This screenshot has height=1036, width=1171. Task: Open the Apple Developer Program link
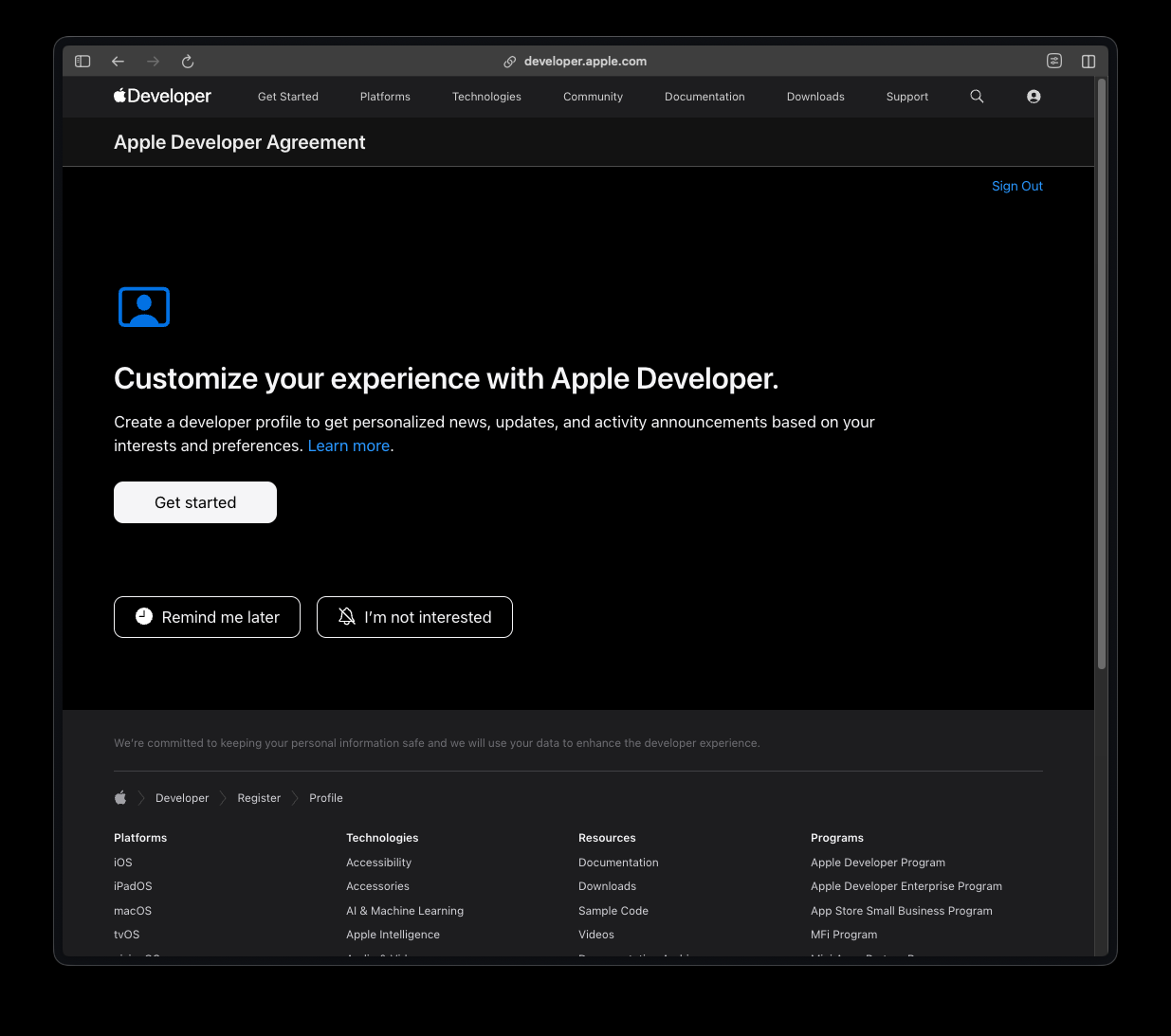(x=878, y=863)
